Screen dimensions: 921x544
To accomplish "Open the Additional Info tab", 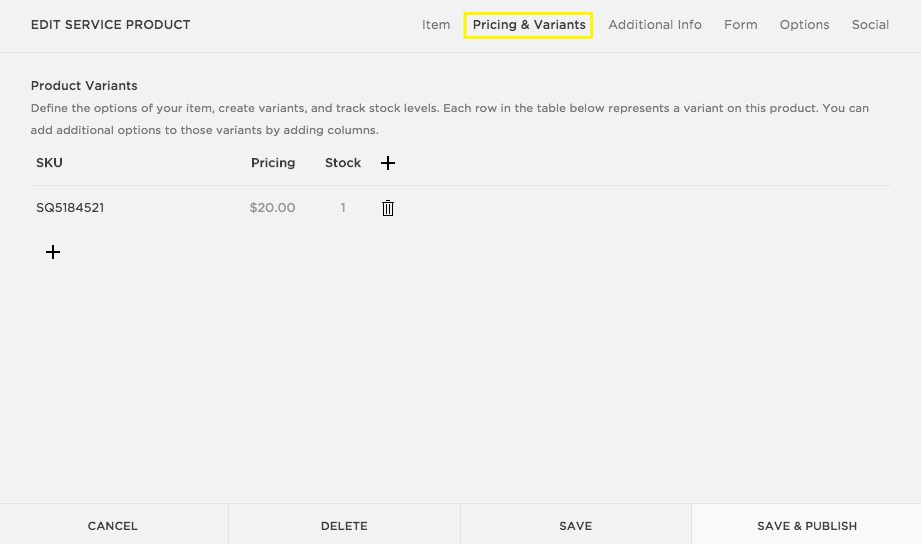I will pos(655,25).
